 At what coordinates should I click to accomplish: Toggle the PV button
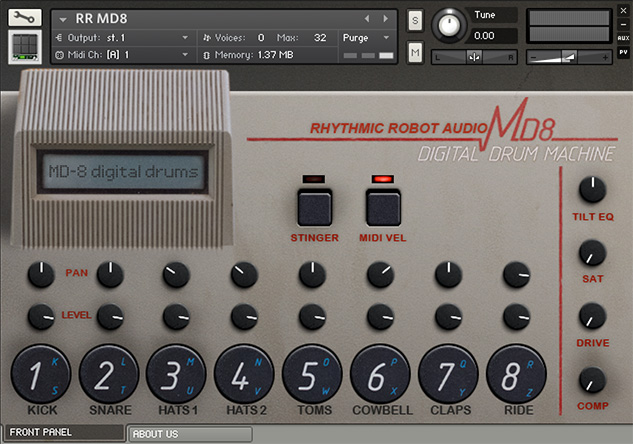[623, 52]
